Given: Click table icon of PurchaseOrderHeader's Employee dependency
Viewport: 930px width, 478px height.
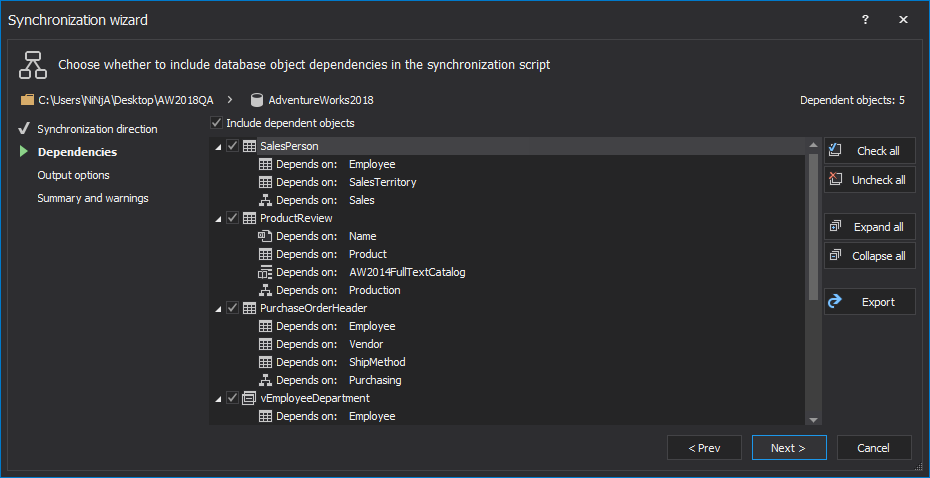Looking at the screenshot, I should (266, 326).
